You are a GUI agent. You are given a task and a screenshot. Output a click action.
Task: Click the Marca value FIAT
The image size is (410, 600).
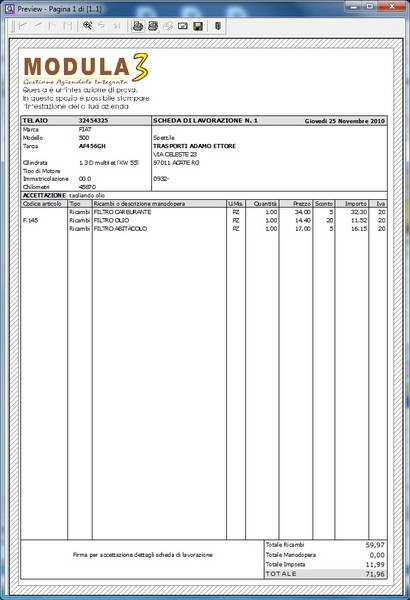85,129
